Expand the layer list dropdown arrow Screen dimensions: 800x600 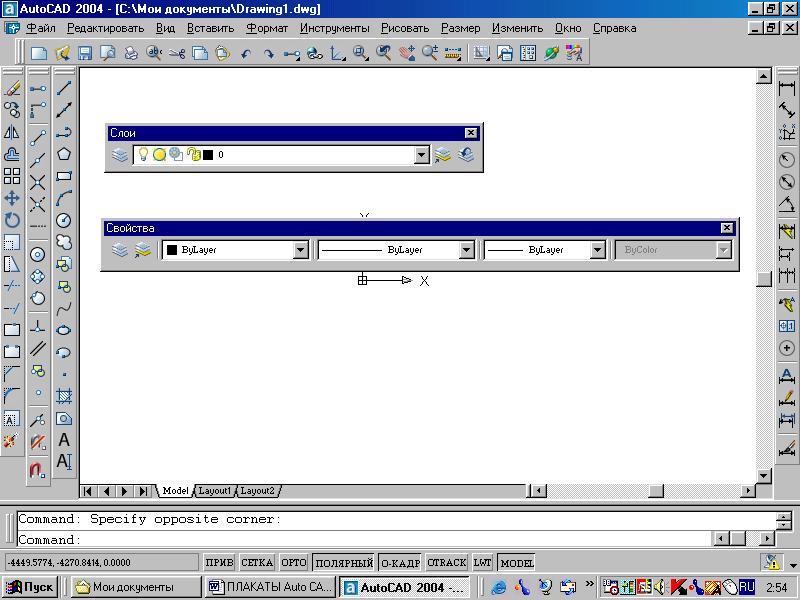coord(421,155)
